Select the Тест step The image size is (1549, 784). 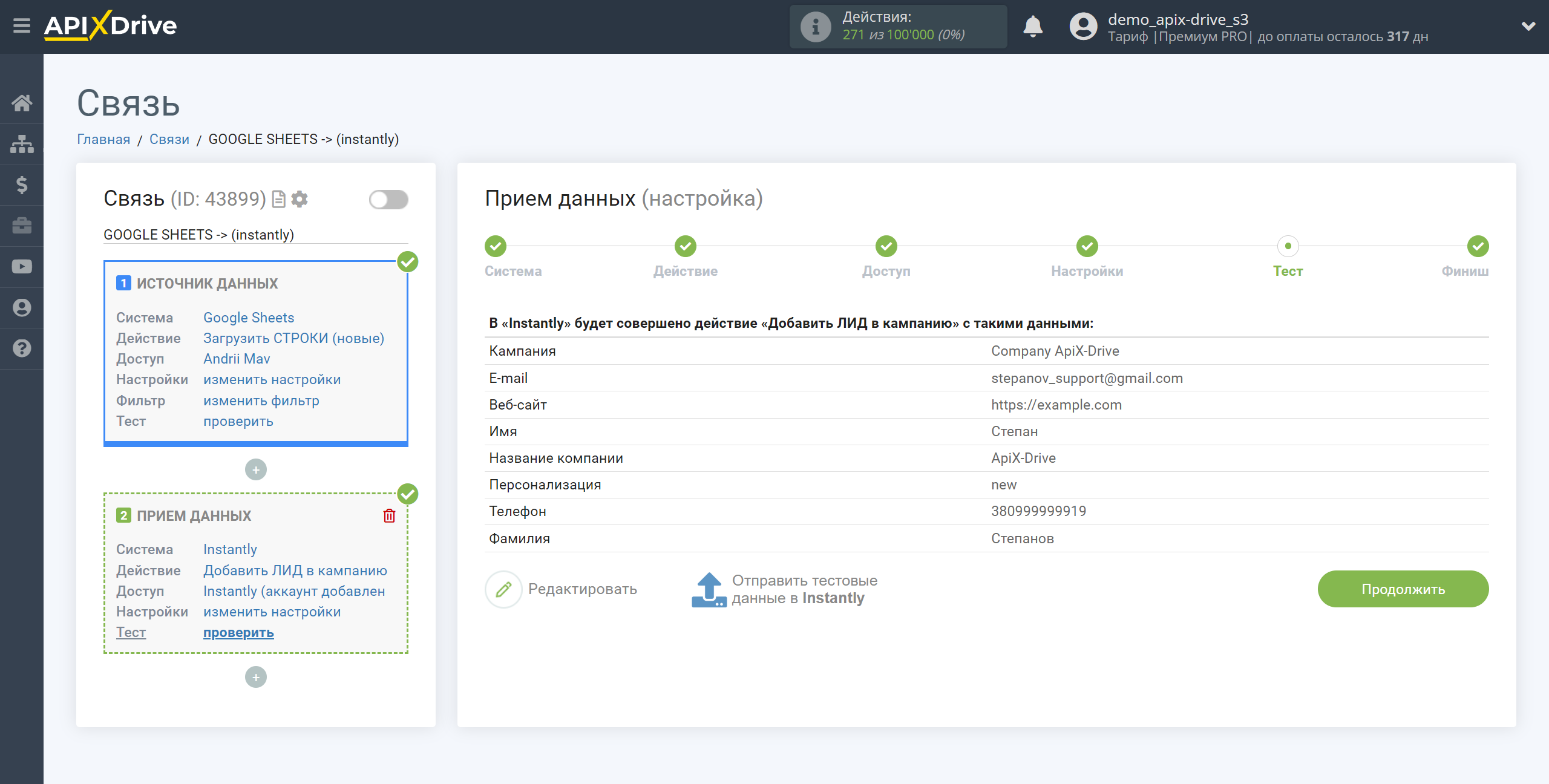click(x=1288, y=246)
